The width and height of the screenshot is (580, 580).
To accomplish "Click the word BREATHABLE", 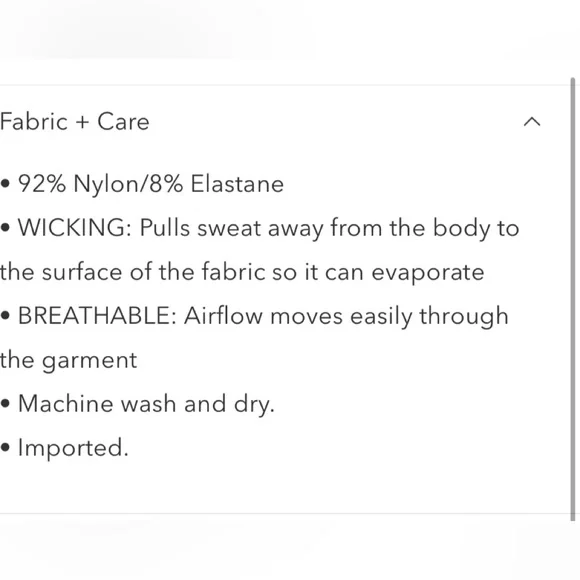I will (x=97, y=316).
